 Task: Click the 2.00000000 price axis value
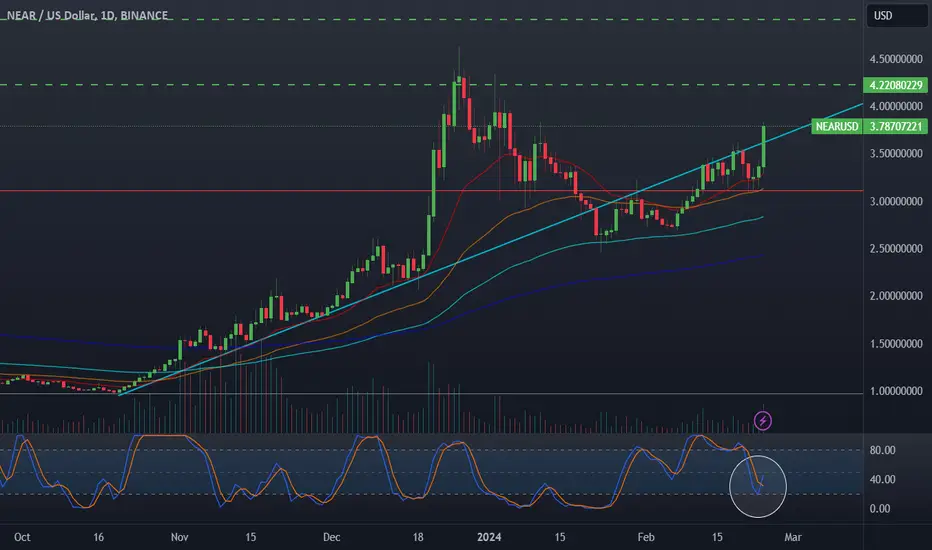pos(896,296)
